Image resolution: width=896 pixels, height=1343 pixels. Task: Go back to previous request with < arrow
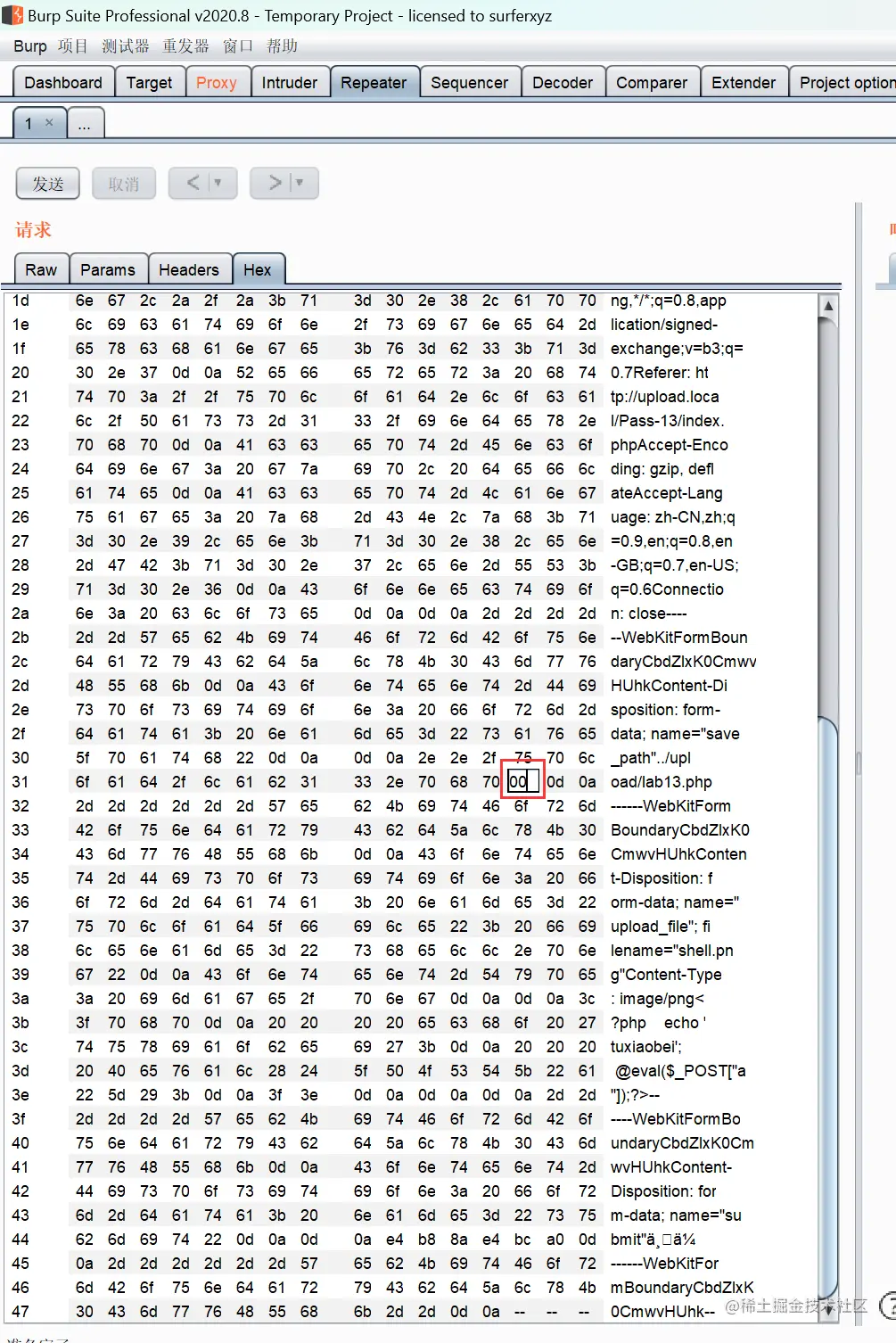[193, 183]
